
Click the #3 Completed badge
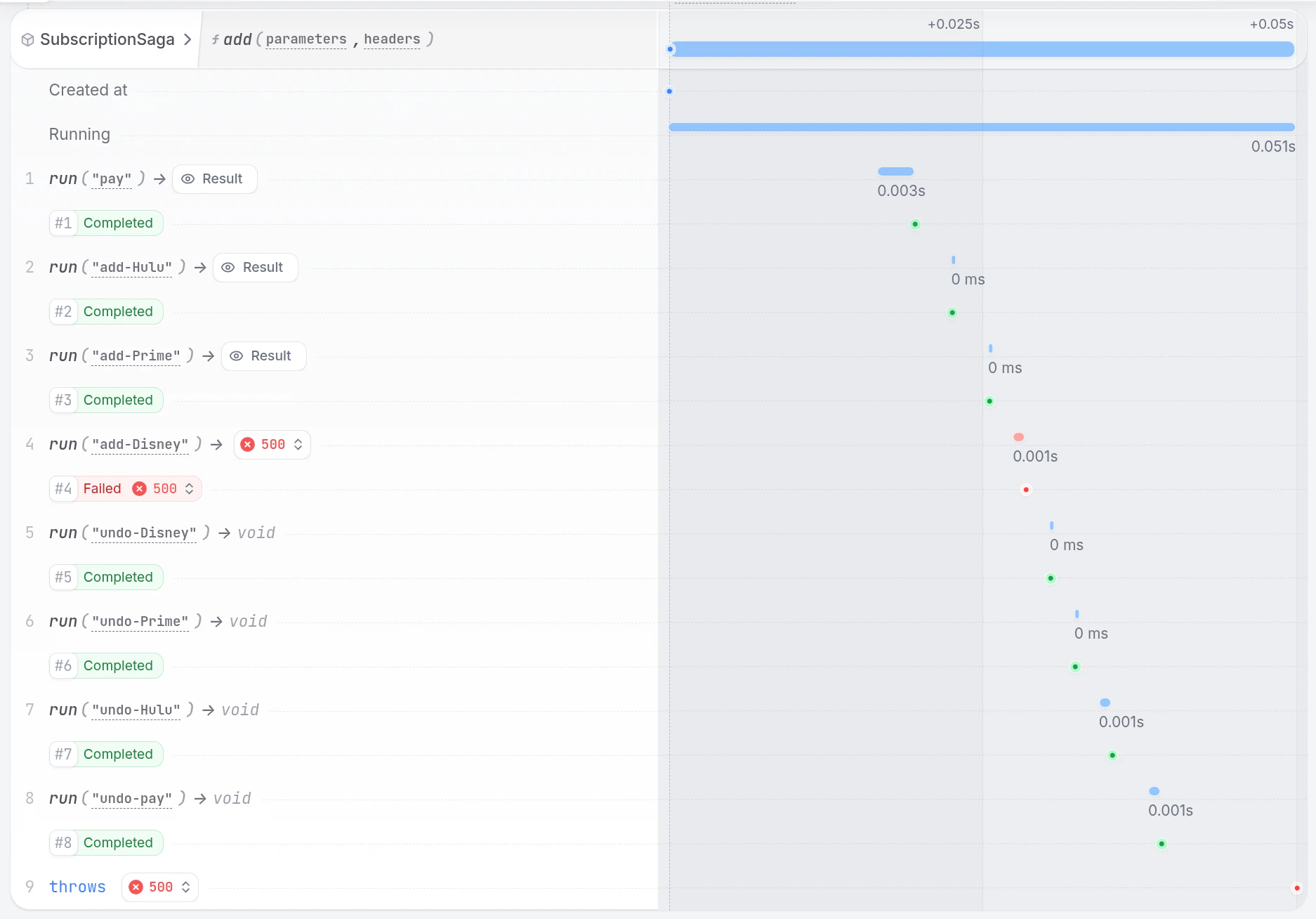pyautogui.click(x=106, y=400)
